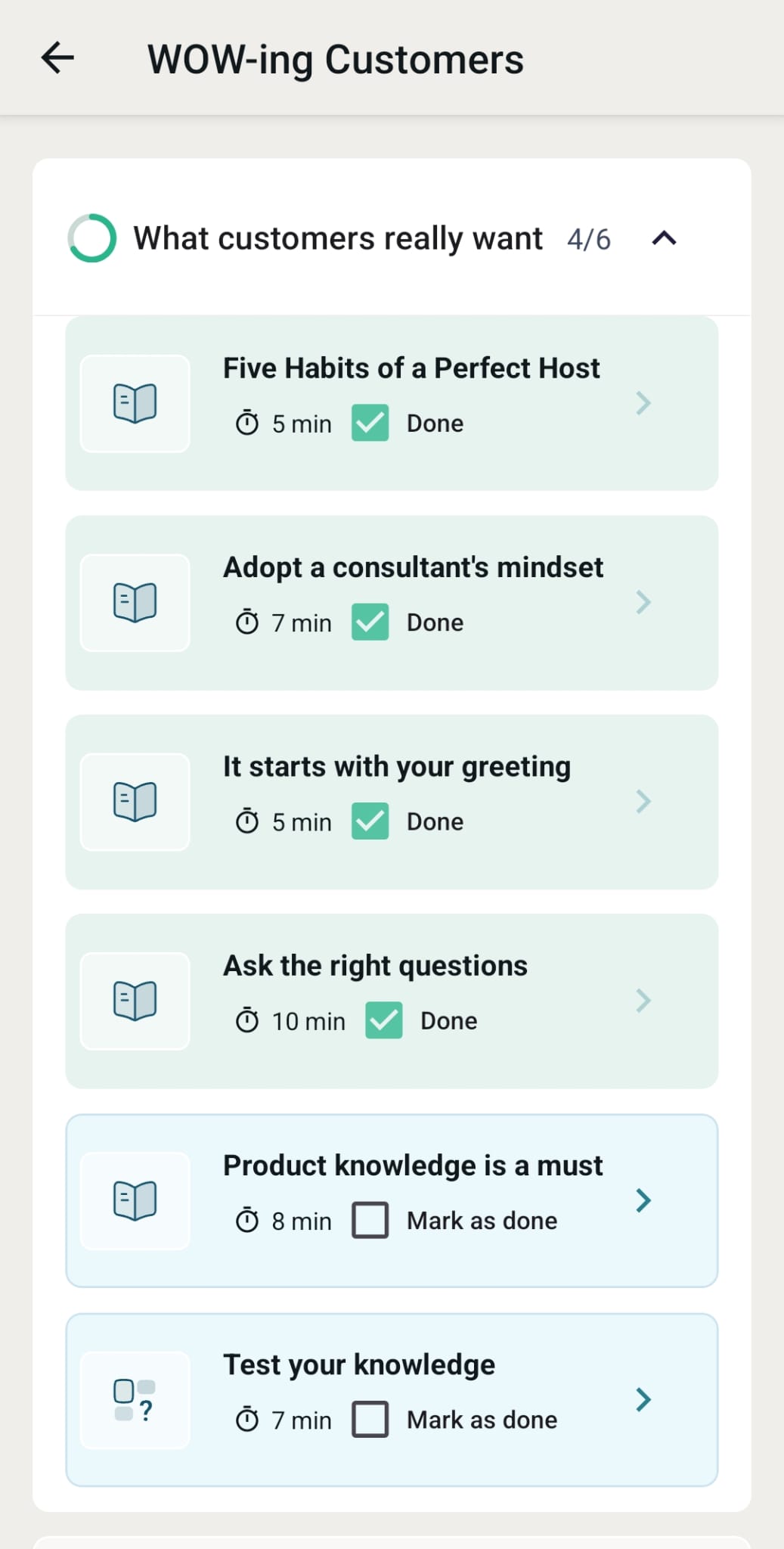This screenshot has width=784, height=1549.
Task: Open chevron for Product knowledge is a must
Action: pyautogui.click(x=643, y=1200)
